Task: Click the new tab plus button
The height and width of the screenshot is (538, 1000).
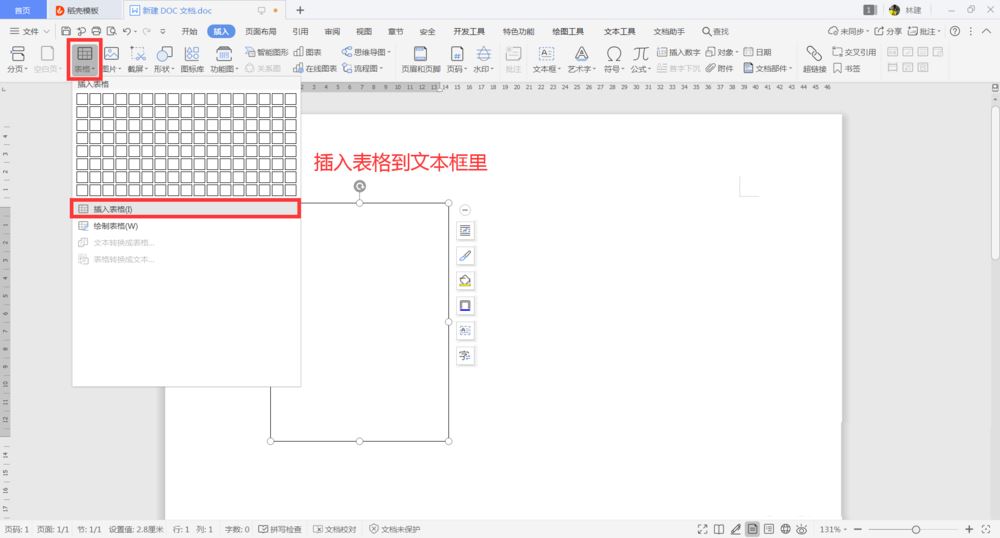Action: tap(300, 10)
